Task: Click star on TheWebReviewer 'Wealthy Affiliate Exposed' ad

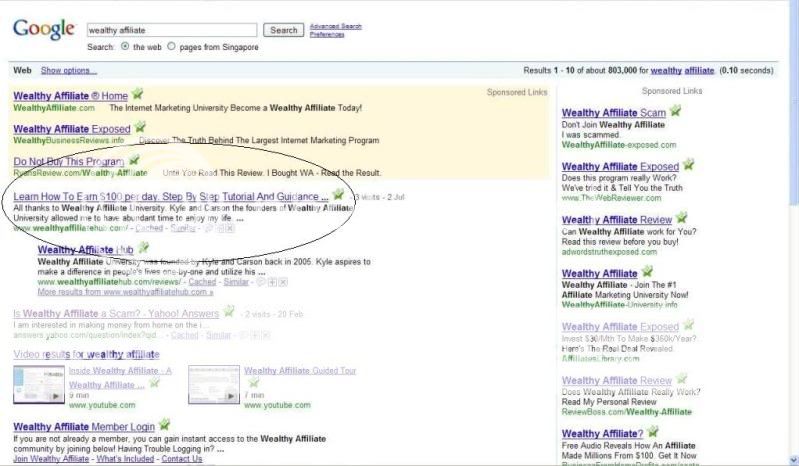Action: pyautogui.click(x=688, y=165)
